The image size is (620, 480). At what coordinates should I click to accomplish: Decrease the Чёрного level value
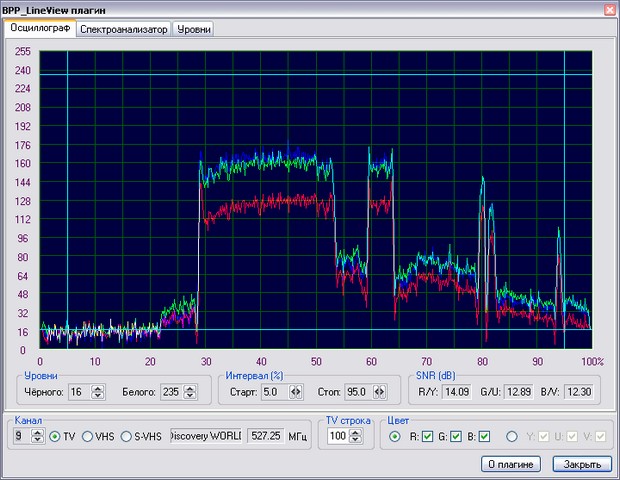pos(98,395)
